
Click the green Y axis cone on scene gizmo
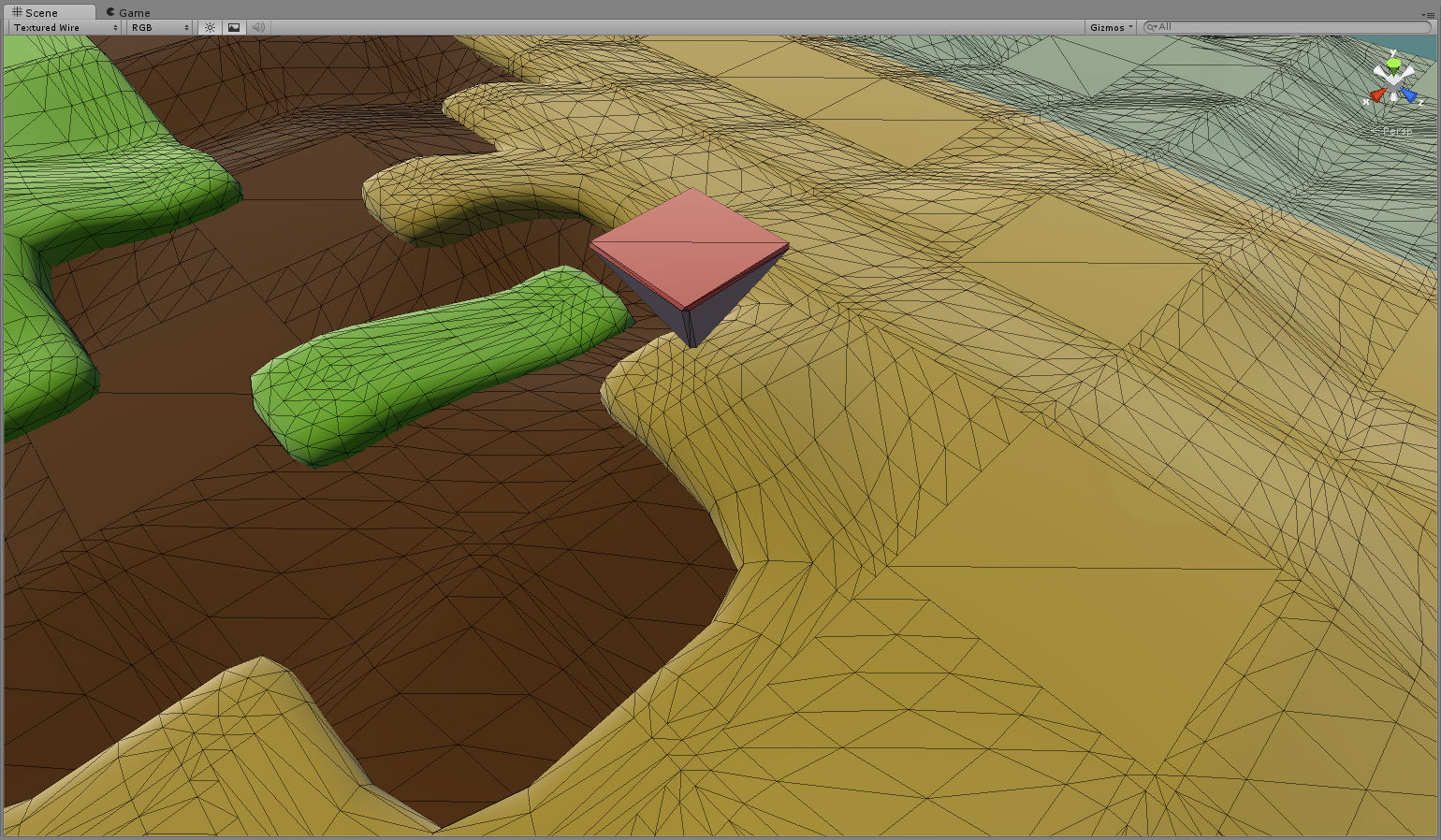pyautogui.click(x=1392, y=65)
